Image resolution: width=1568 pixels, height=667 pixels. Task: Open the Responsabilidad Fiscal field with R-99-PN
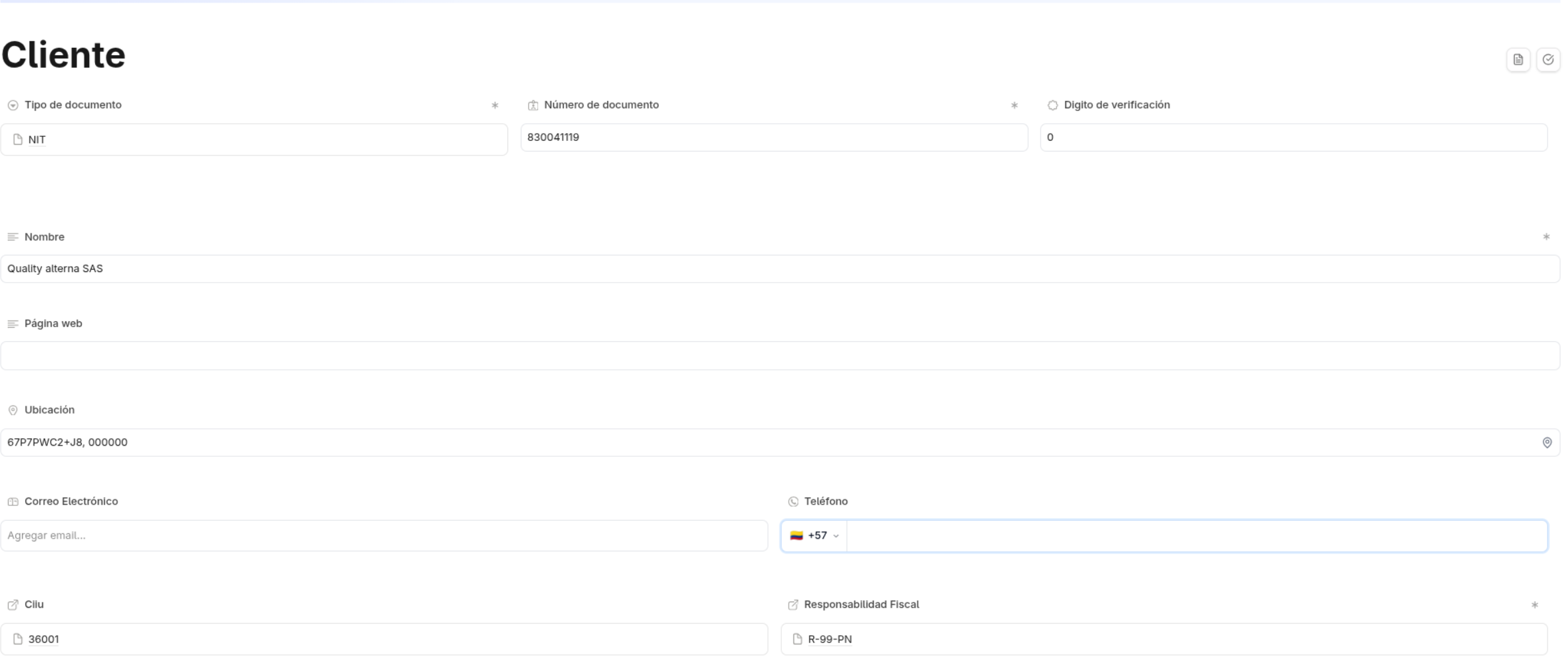1164,639
